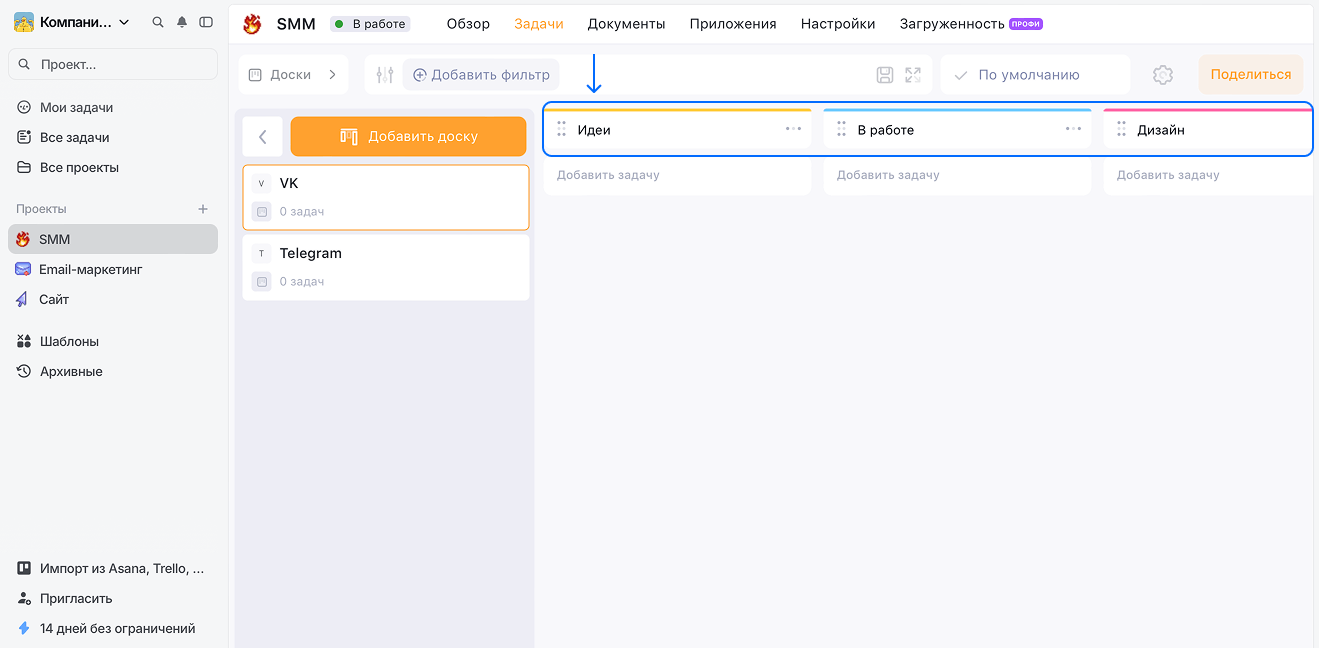Click the Telegram board letter icon

click(x=262, y=254)
